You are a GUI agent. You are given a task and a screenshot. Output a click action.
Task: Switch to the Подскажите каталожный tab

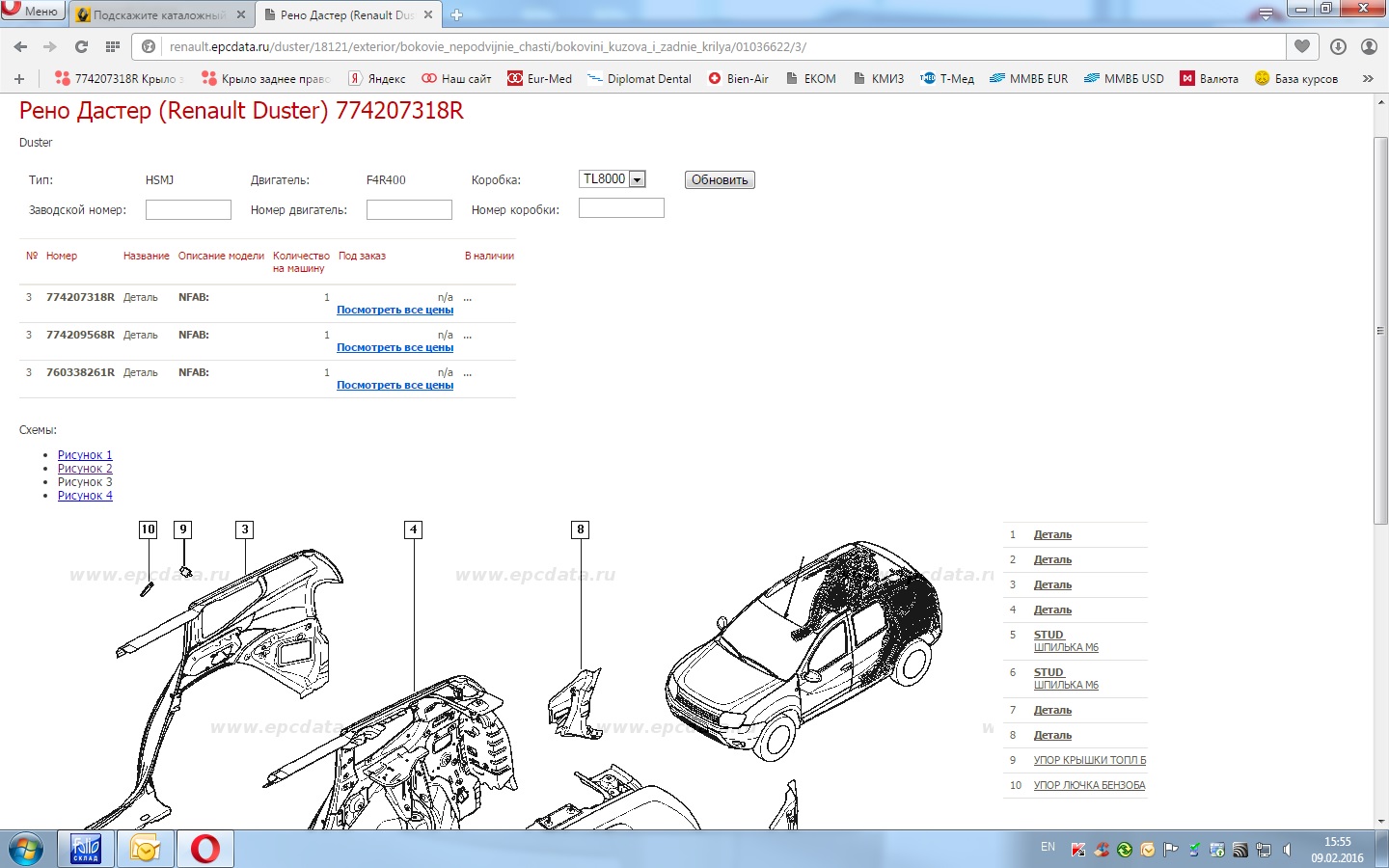159,14
